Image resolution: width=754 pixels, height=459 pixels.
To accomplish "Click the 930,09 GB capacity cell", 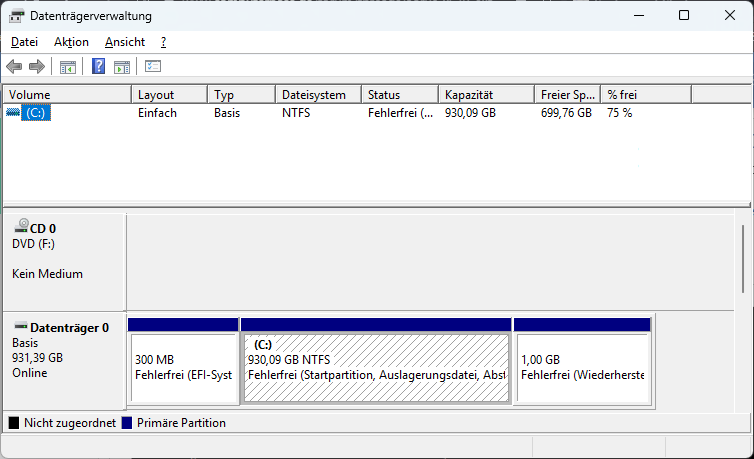I will [x=470, y=113].
